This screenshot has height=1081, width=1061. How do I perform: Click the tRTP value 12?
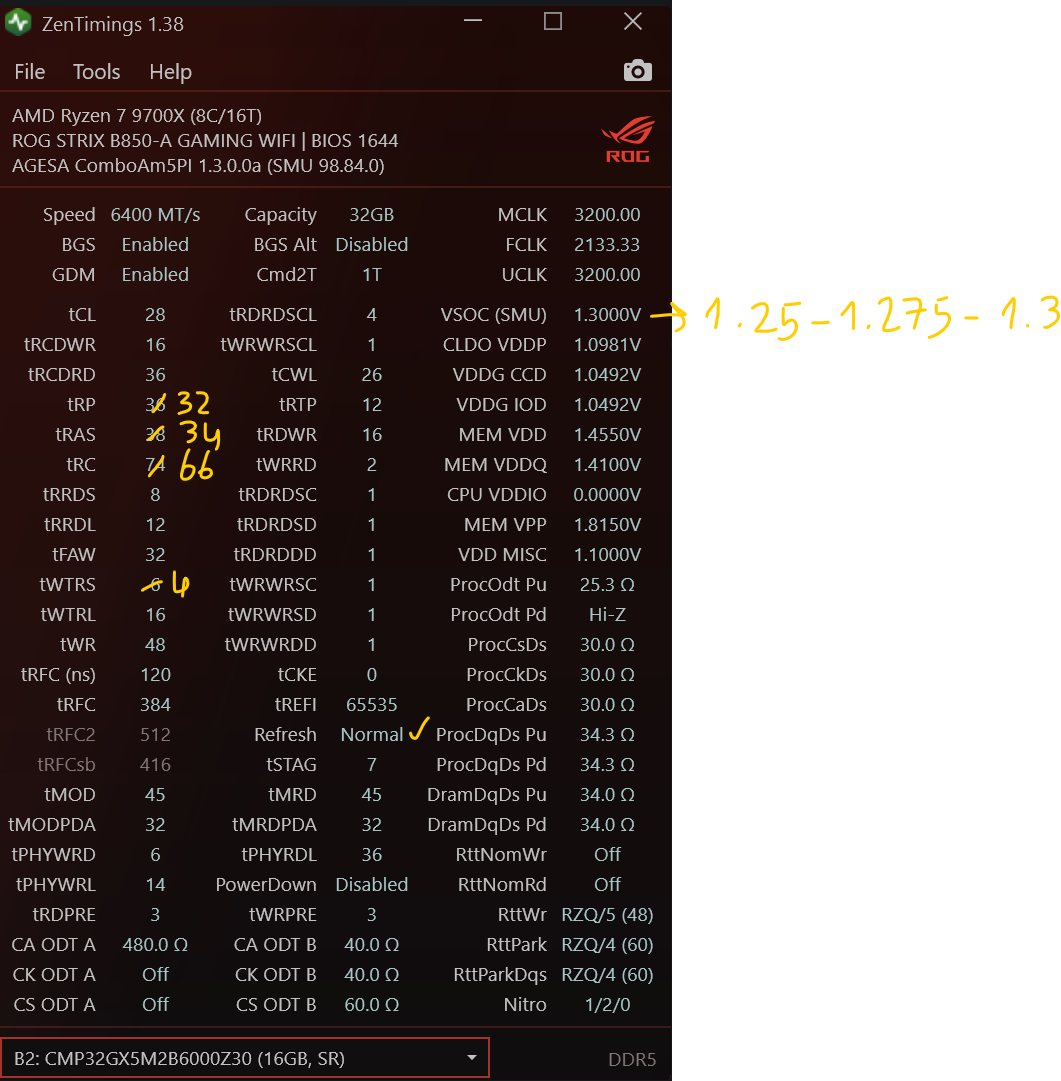point(372,405)
